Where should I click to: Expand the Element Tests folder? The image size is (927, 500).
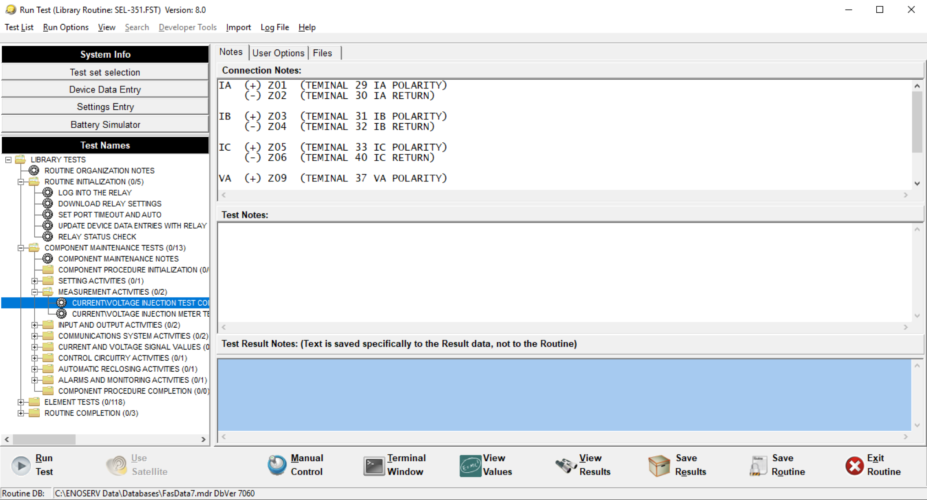click(x=22, y=402)
